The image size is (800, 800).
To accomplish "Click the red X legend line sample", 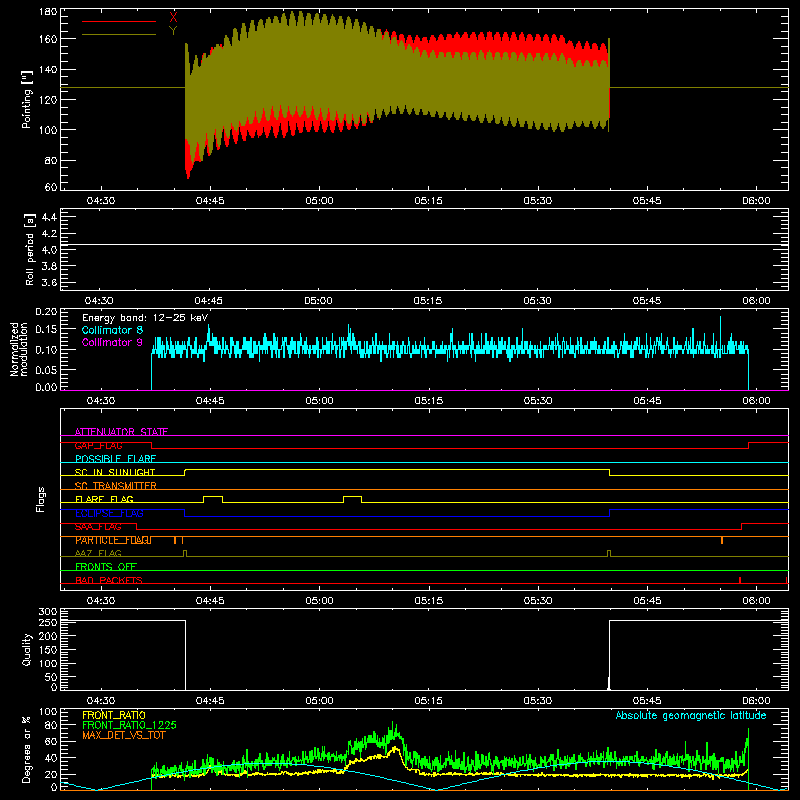I will 118,21.
